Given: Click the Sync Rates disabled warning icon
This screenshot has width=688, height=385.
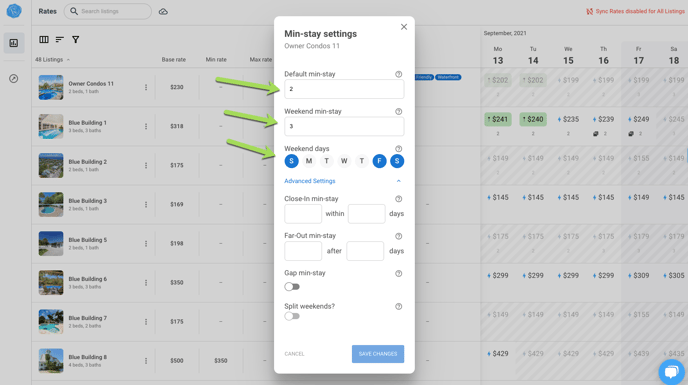Looking at the screenshot, I should tap(589, 11).
